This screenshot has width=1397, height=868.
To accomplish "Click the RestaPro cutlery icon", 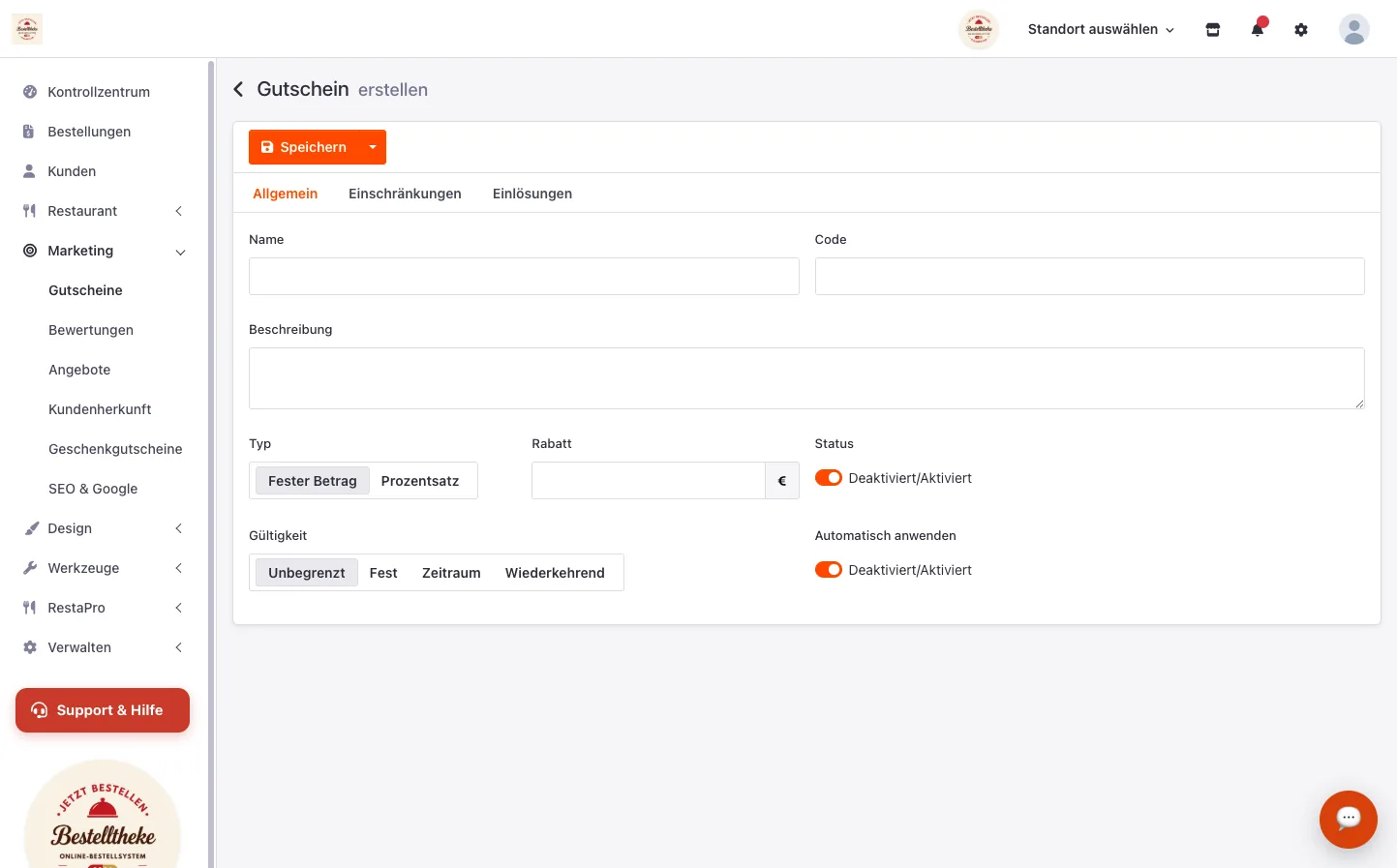I will point(29,608).
